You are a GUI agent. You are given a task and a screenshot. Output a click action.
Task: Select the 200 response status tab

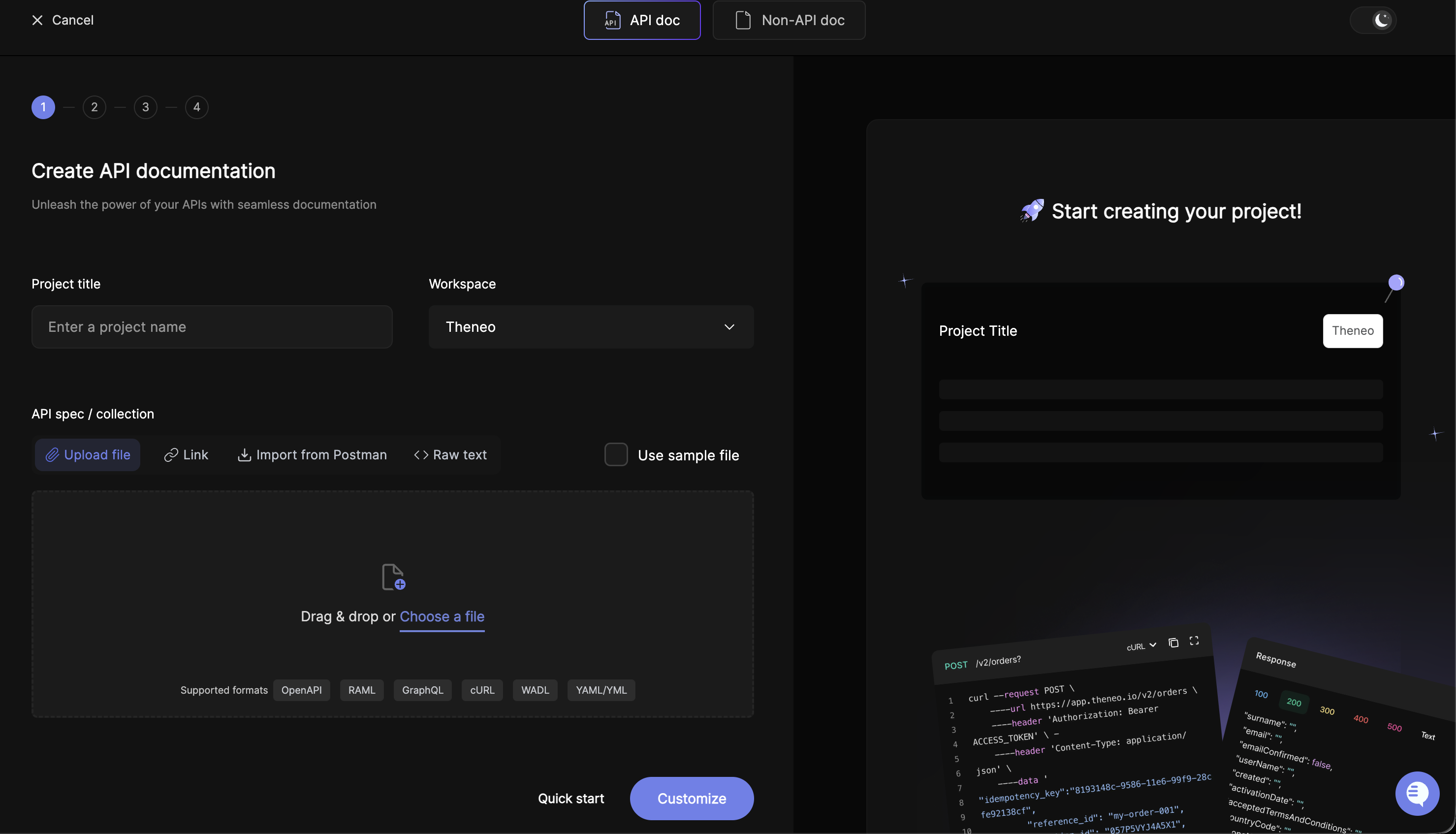point(1294,702)
